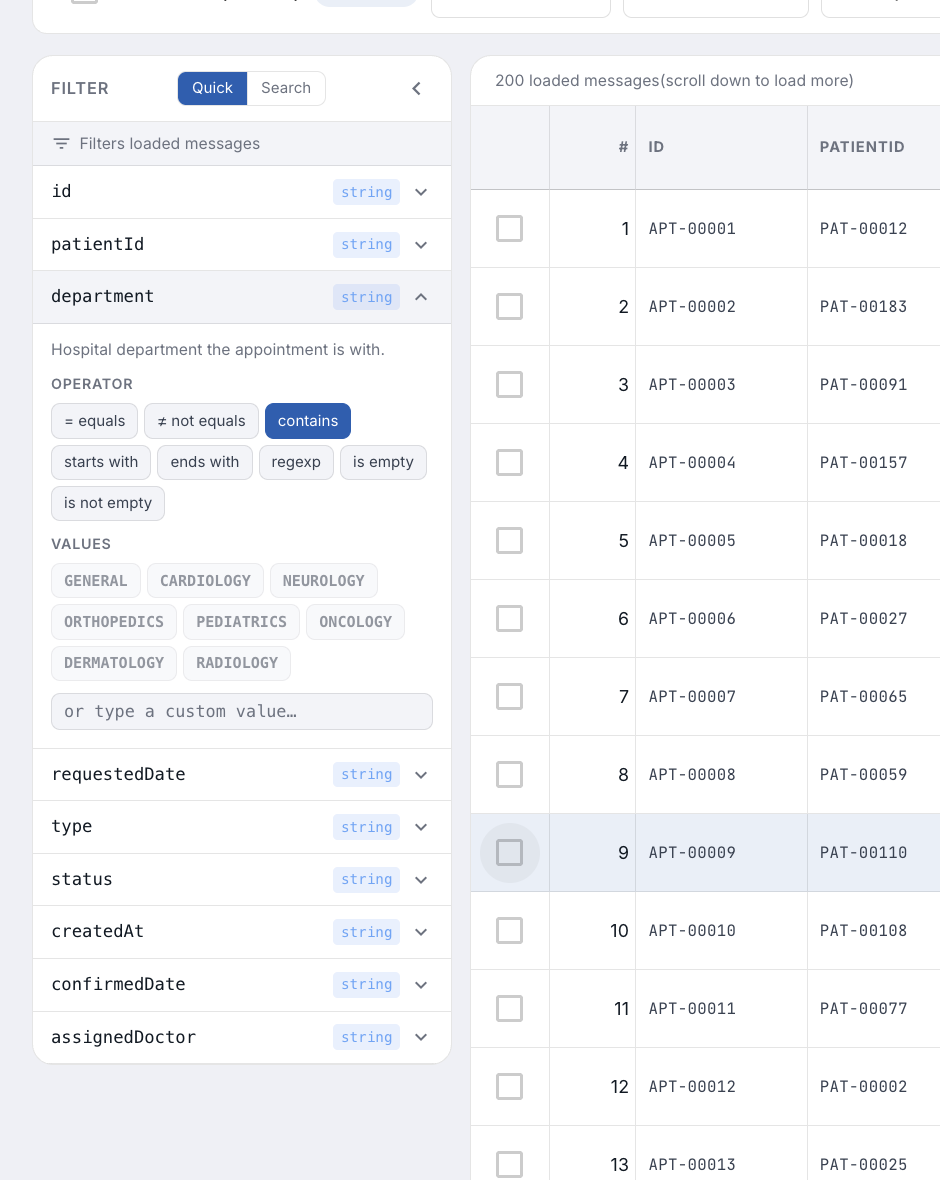940x1180 pixels.
Task: Click the filter lines icon beside Filters loaded messages
Action: (x=61, y=144)
